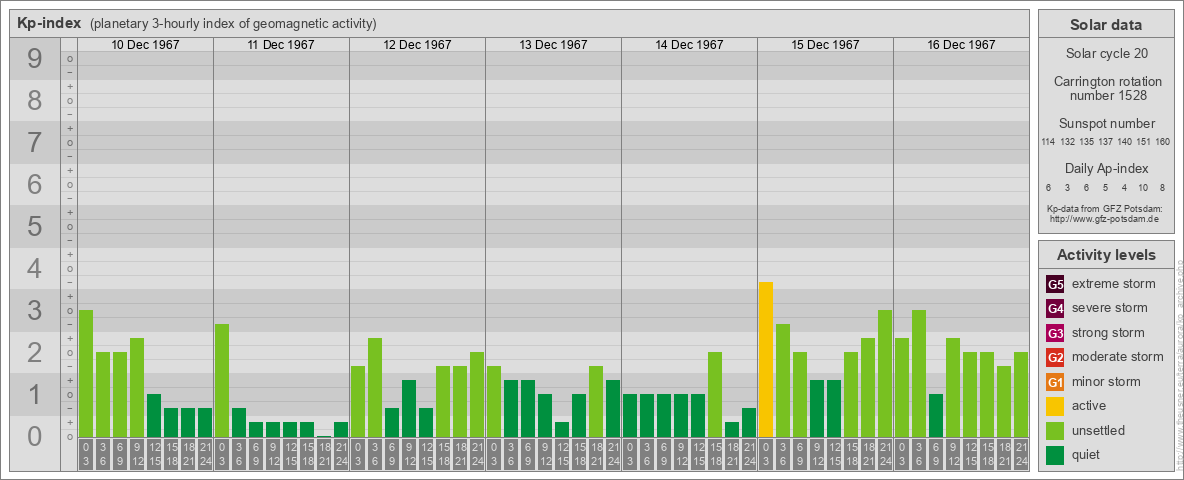Screen dimensions: 1184x480
Task: Click the G1 minor storm badge
Action: tap(1055, 382)
